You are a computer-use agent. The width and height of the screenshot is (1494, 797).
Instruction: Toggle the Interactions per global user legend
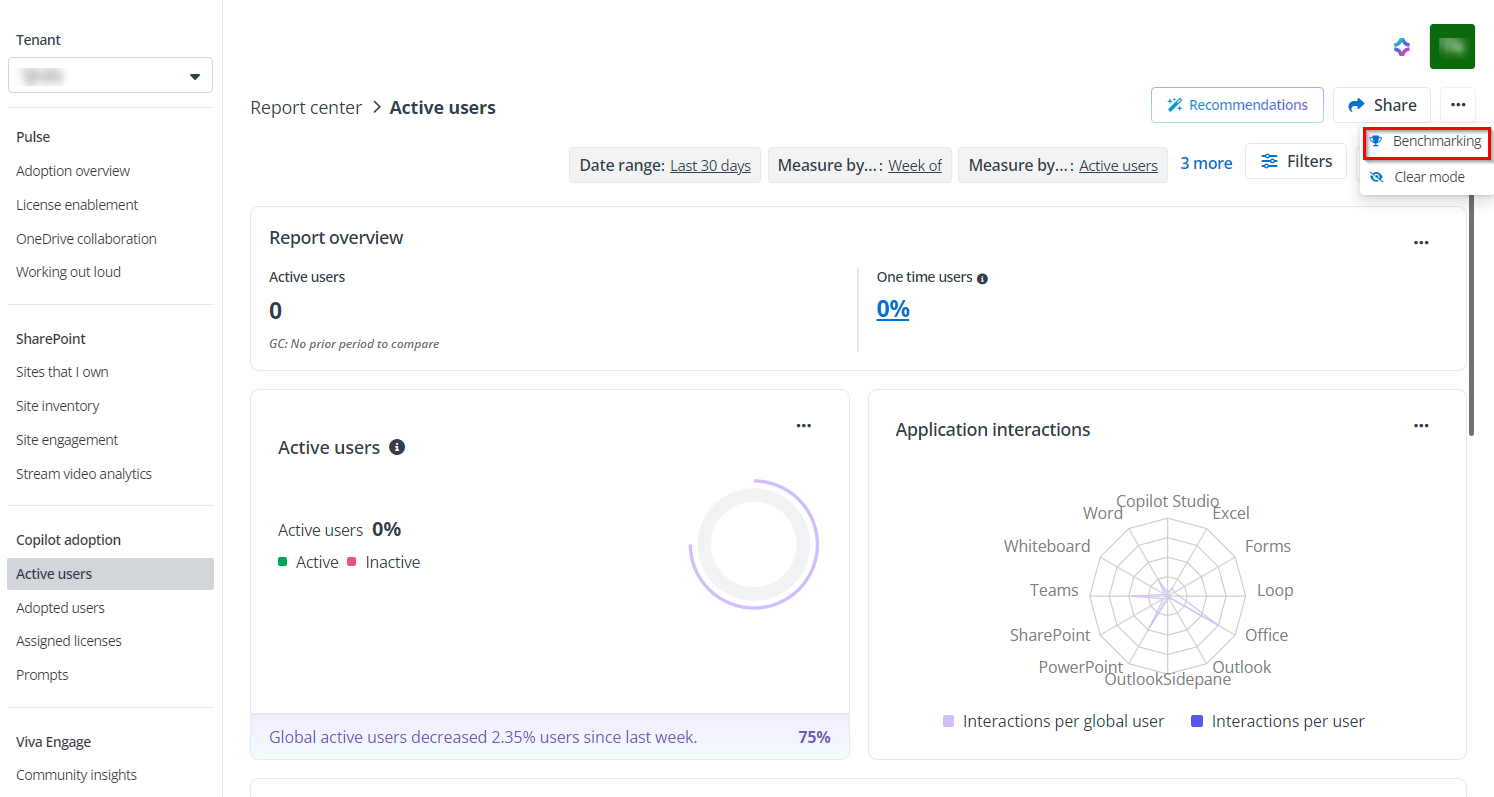pos(1052,720)
